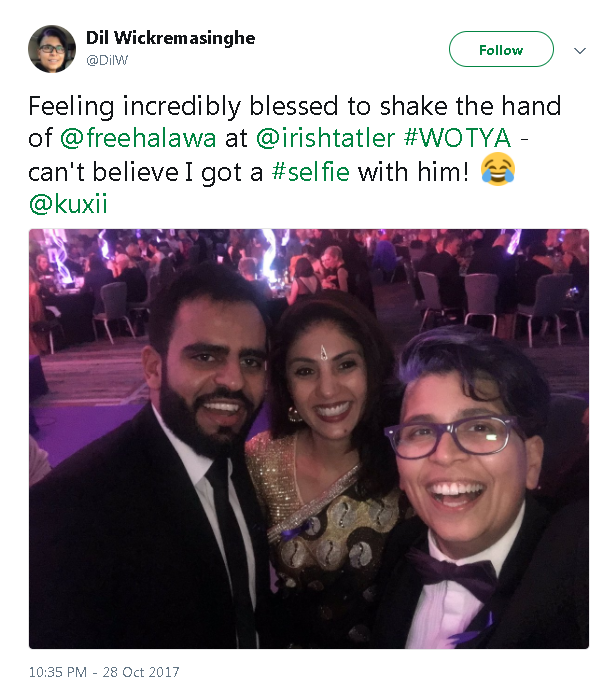Open the attached selfie photo
The image size is (615, 691).
[x=308, y=439]
